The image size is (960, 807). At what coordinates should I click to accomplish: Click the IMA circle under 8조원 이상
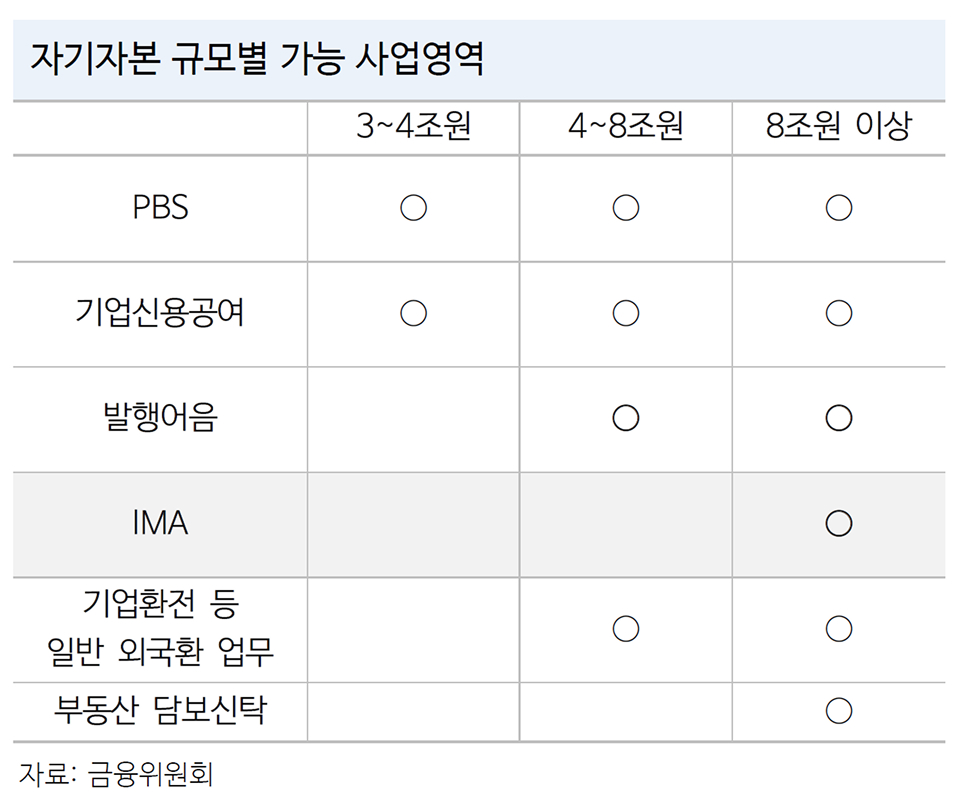pos(839,523)
